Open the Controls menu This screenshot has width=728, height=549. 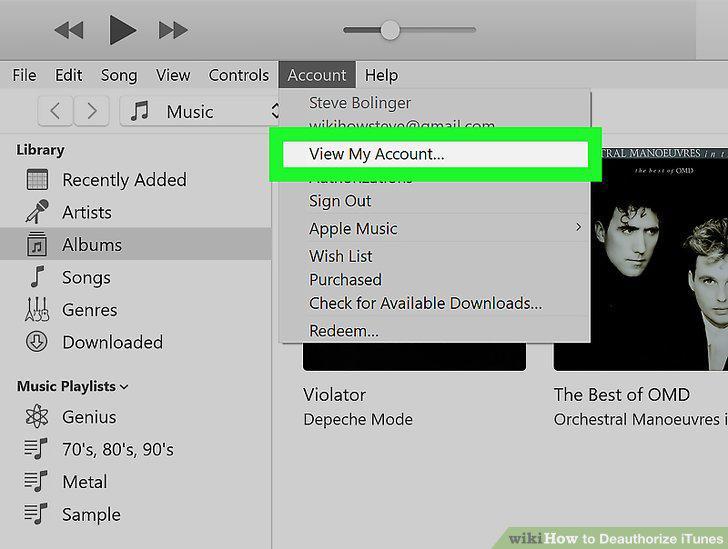click(x=239, y=75)
